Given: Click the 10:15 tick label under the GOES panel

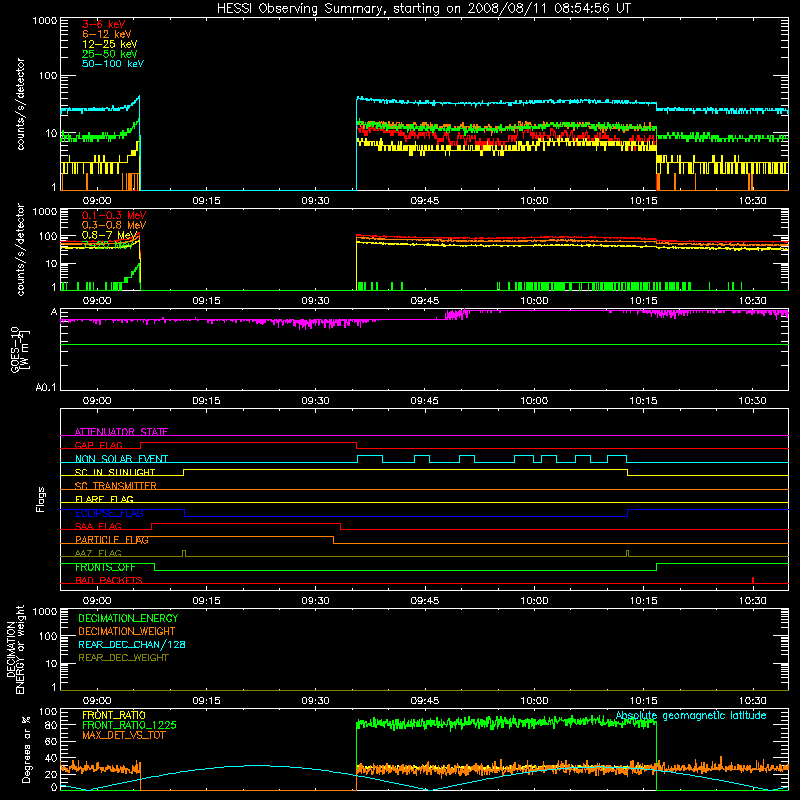Looking at the screenshot, I should point(643,401).
